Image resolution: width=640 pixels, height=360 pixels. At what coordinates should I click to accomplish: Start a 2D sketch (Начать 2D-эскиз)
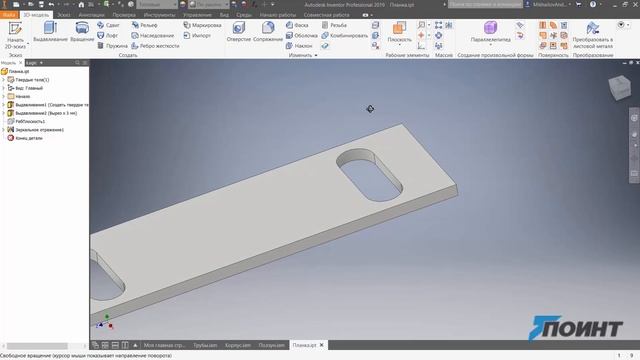(15, 36)
